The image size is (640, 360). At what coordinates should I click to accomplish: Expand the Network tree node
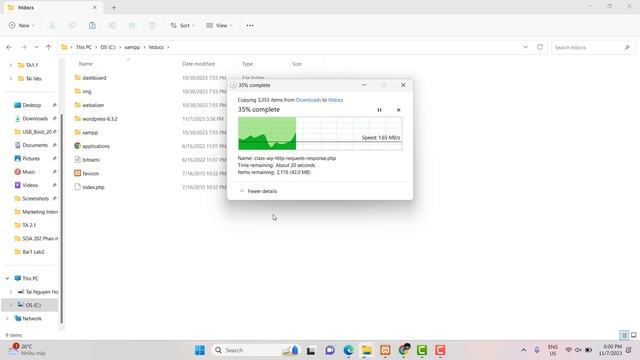(x=7, y=318)
